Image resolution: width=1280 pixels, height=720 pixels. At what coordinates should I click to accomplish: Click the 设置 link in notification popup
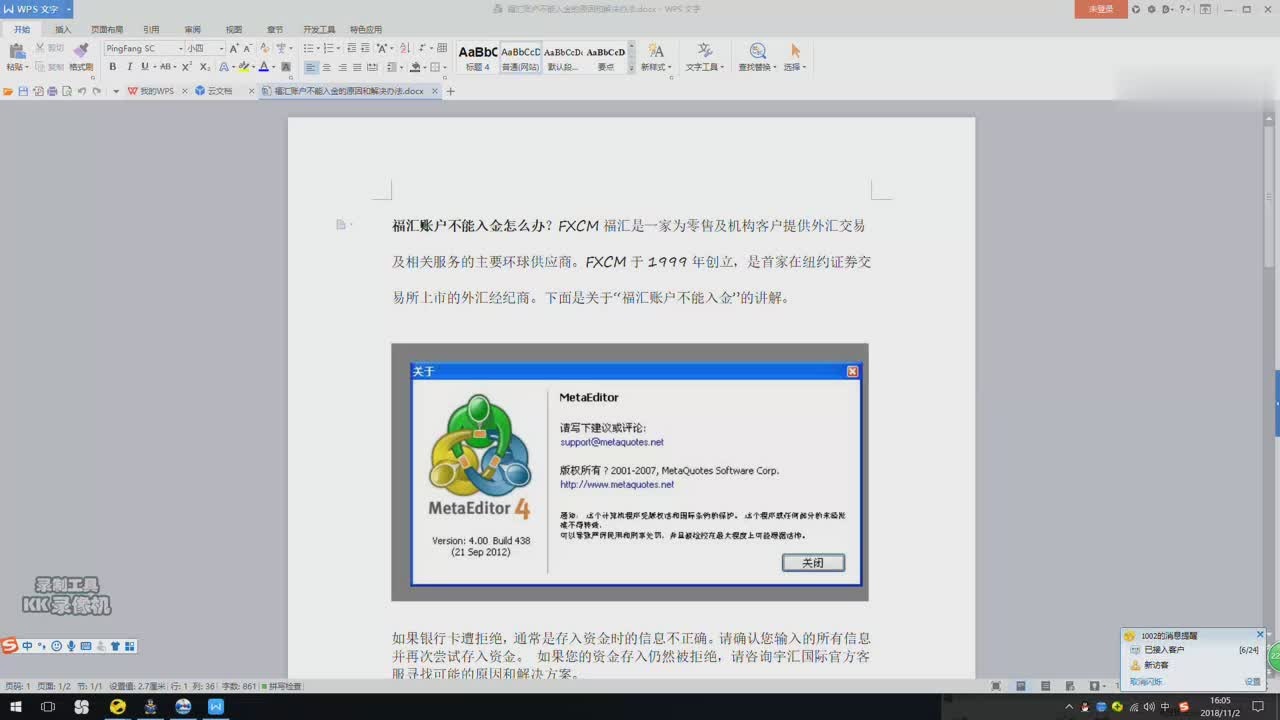pos(1253,681)
